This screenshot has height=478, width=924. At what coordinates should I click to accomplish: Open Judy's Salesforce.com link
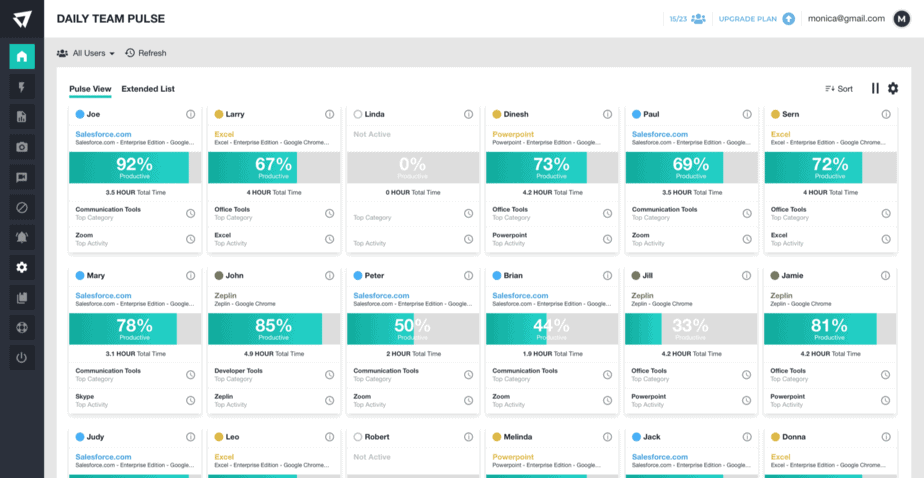click(103, 457)
